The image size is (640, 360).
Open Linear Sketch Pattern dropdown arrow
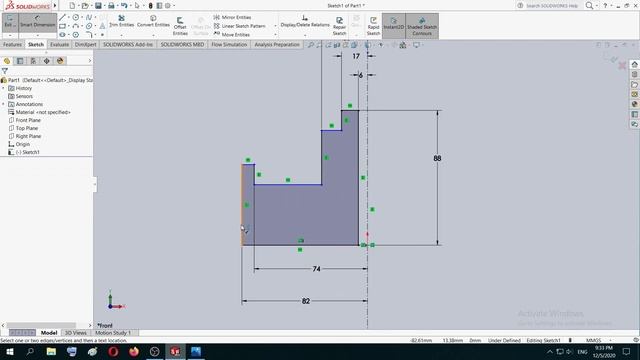(275, 26)
